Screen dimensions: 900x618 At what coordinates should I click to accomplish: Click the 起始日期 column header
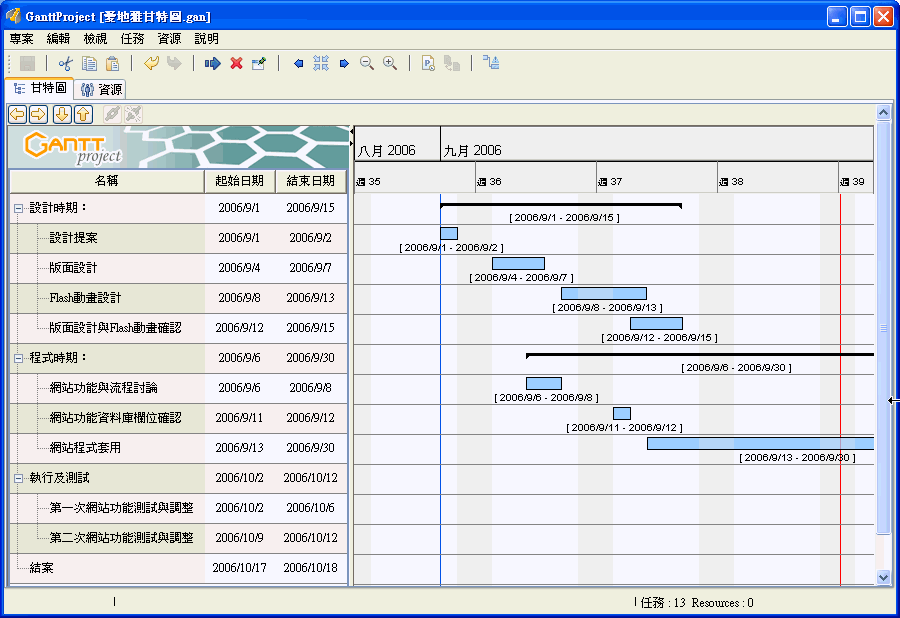click(239, 181)
